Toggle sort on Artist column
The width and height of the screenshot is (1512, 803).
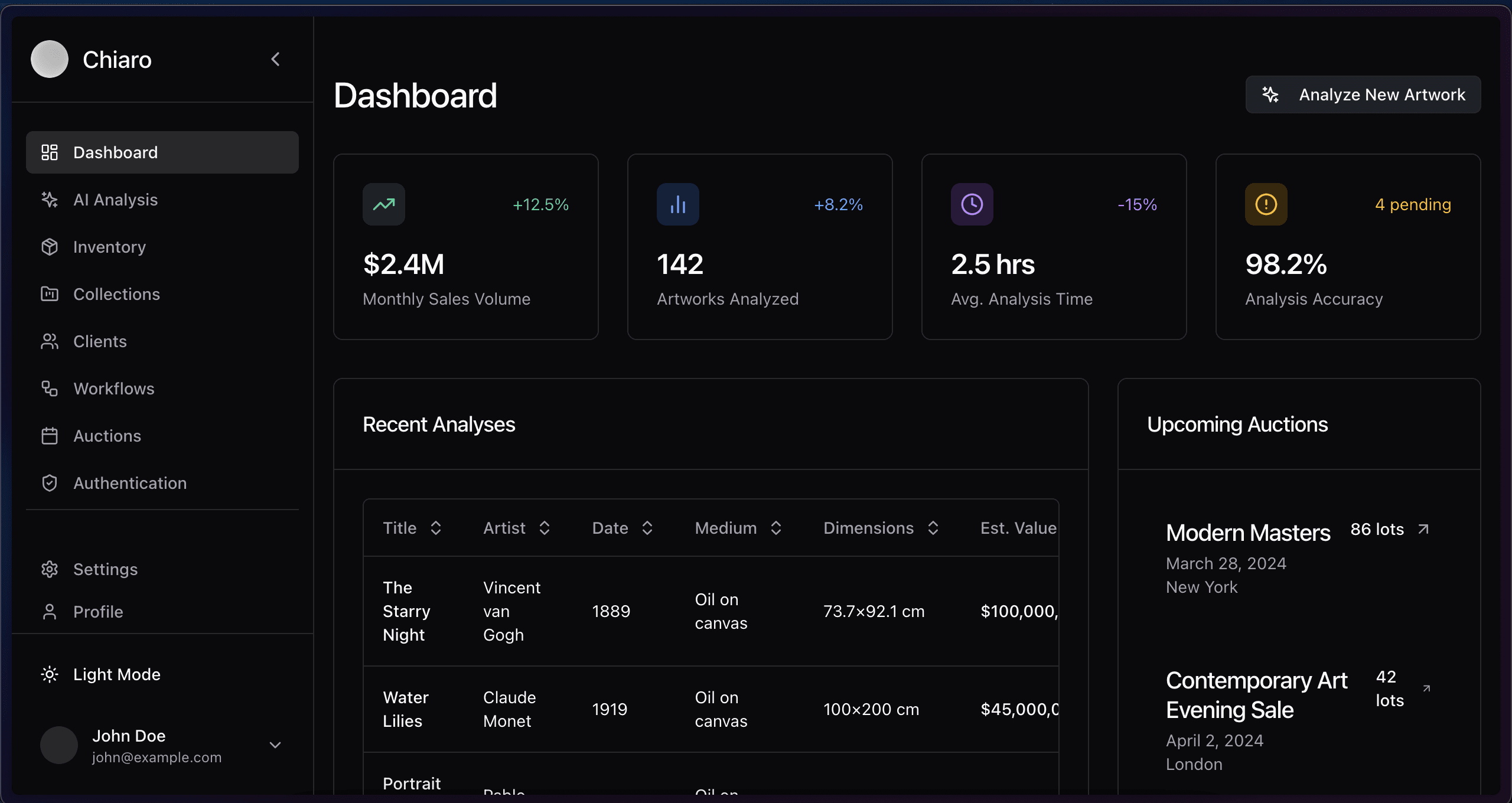coord(545,528)
